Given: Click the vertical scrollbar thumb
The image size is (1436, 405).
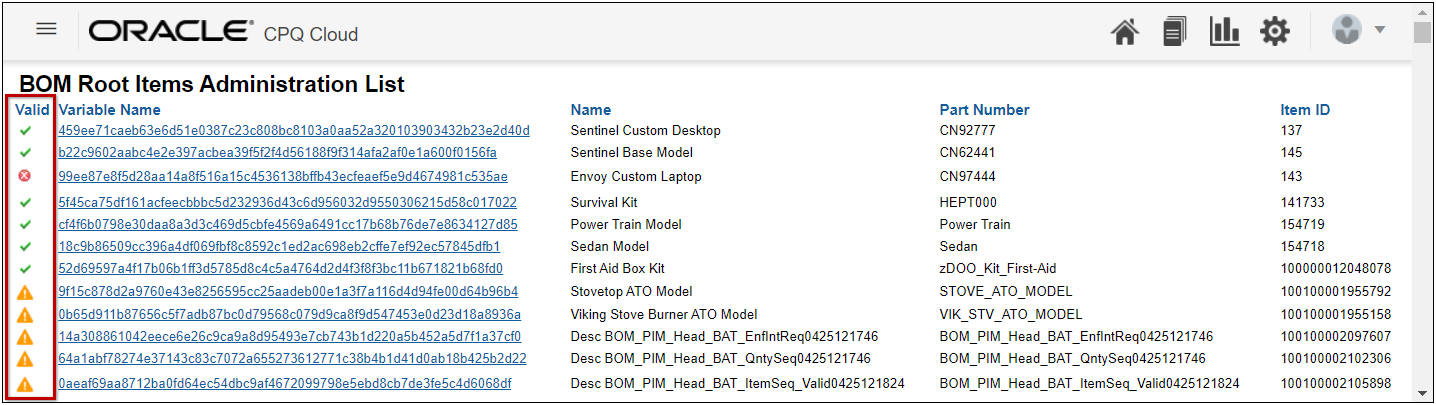Looking at the screenshot, I should click(x=1422, y=33).
